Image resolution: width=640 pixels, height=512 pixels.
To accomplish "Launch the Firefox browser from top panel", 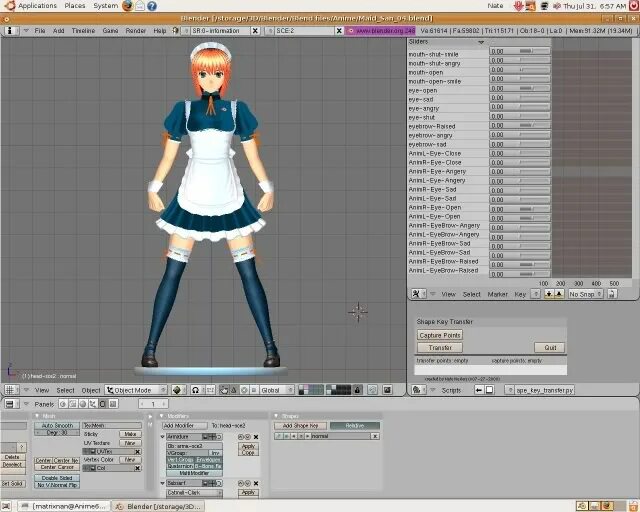I will click(x=127, y=6).
